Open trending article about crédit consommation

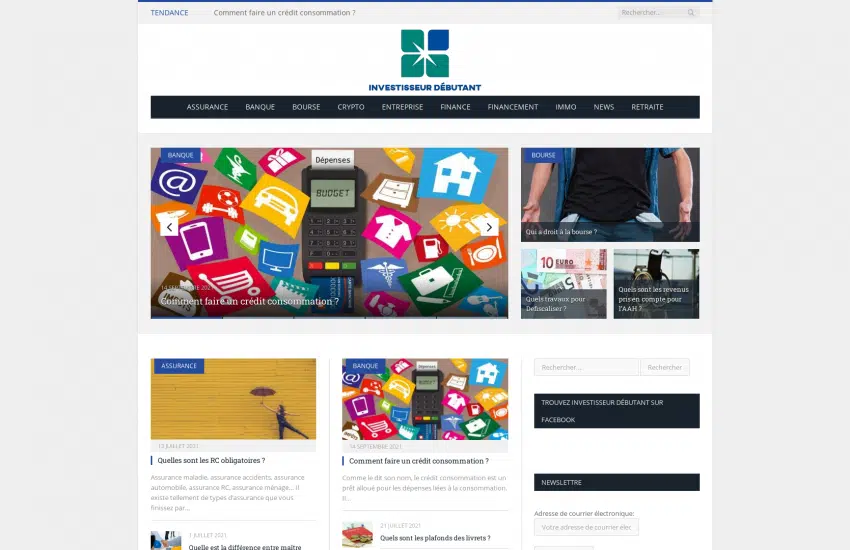coord(284,13)
